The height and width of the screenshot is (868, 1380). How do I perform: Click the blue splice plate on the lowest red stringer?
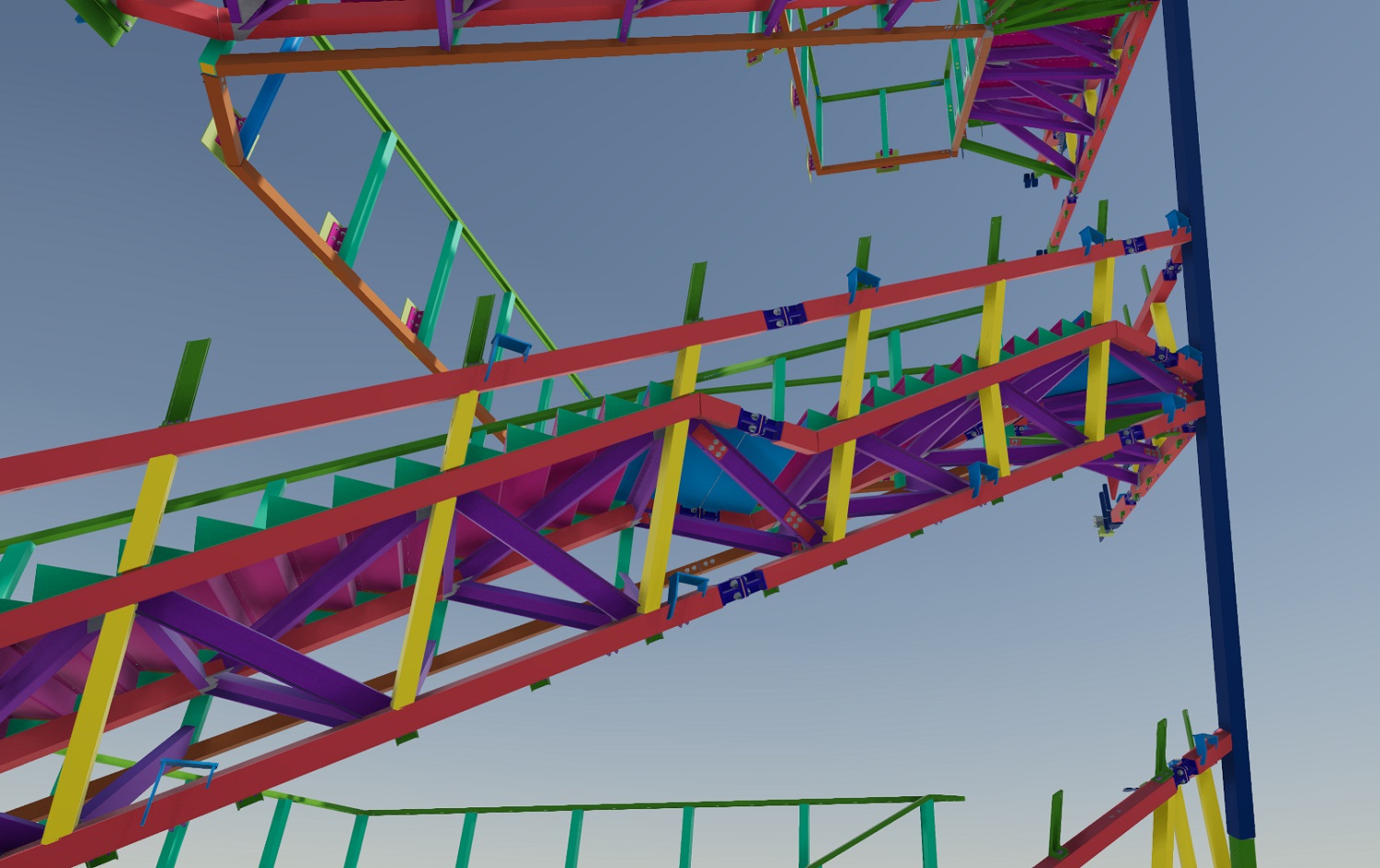pyautogui.click(x=742, y=586)
